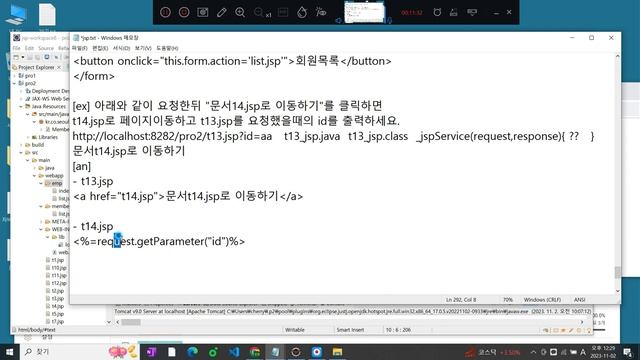Click Notepad scrollbar up arrow
Screen dimensions: 640x360
[618, 56]
